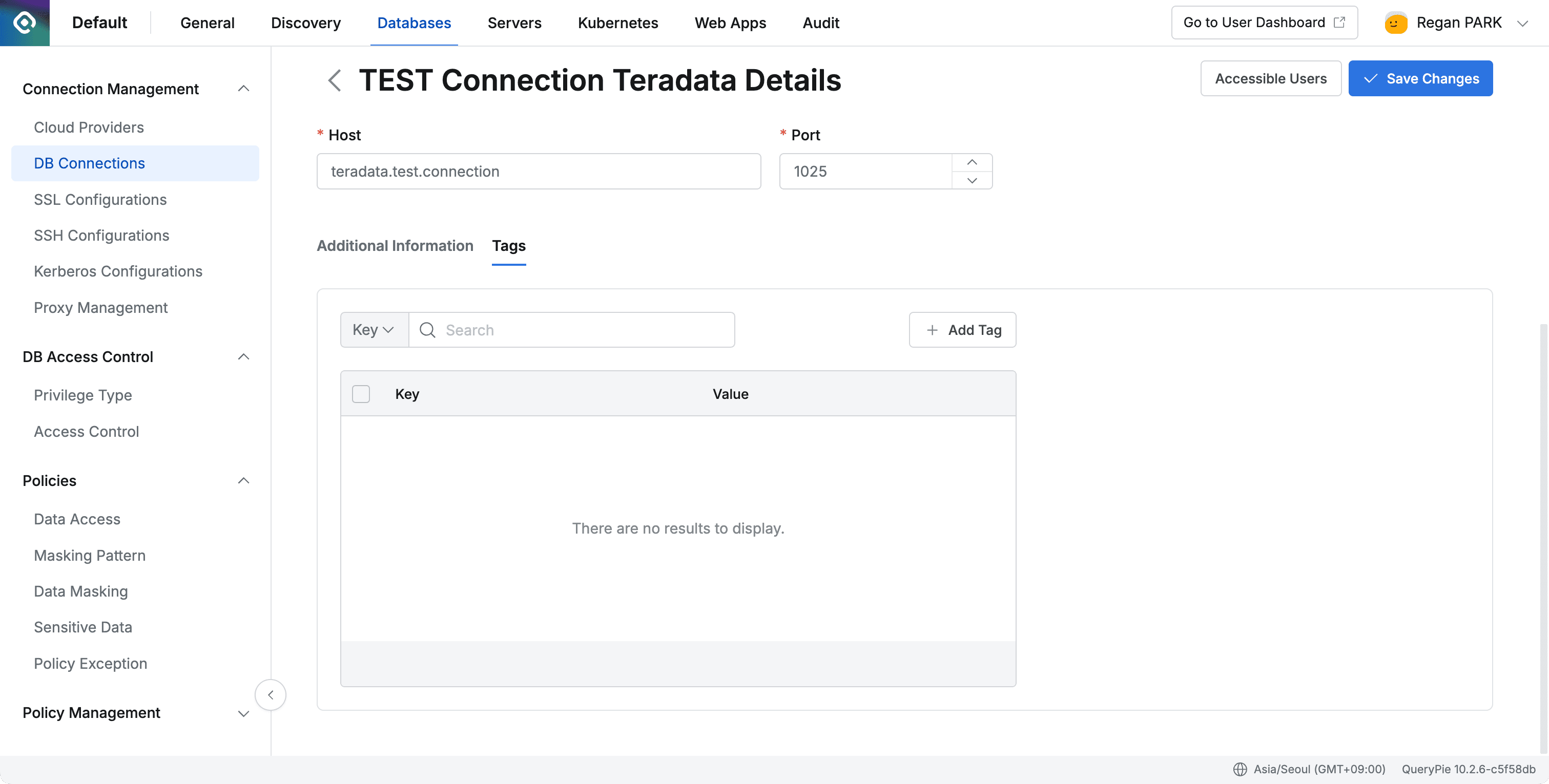Click the Save Changes button
Image resolution: width=1549 pixels, height=784 pixels.
1420,78
